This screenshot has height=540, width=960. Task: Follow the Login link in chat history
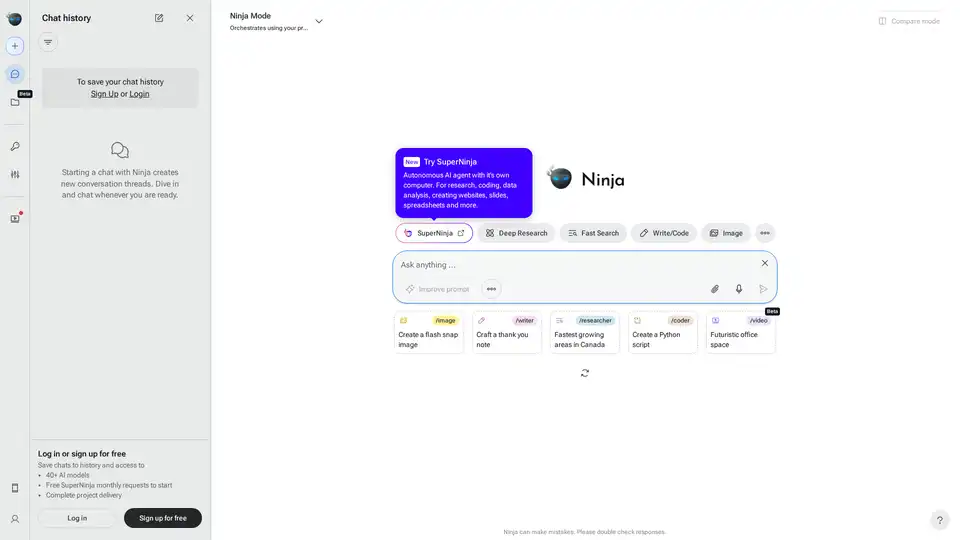pyautogui.click(x=139, y=94)
